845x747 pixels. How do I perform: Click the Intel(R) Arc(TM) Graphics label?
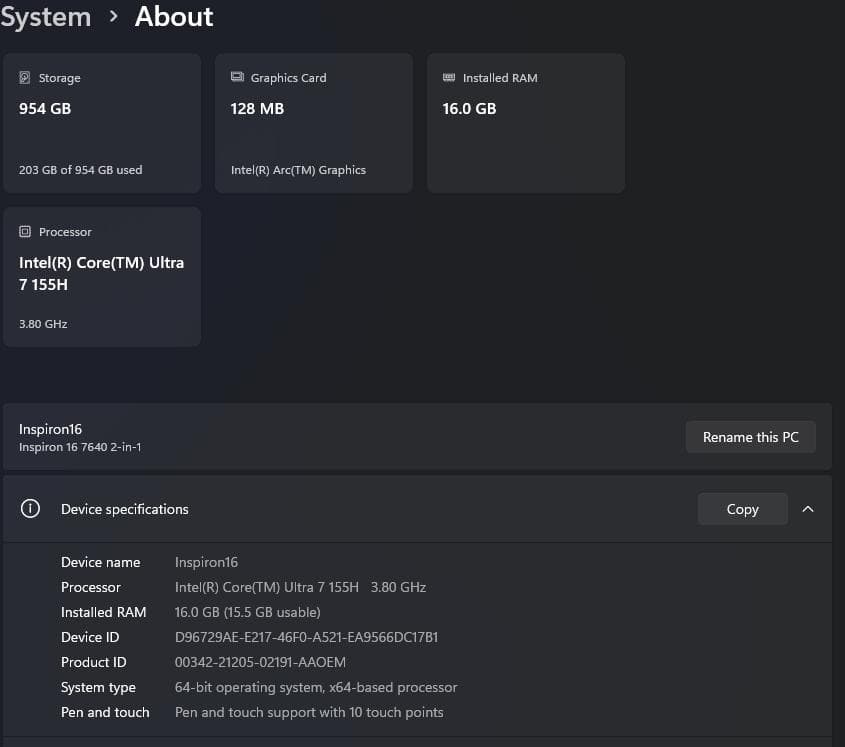tap(298, 170)
